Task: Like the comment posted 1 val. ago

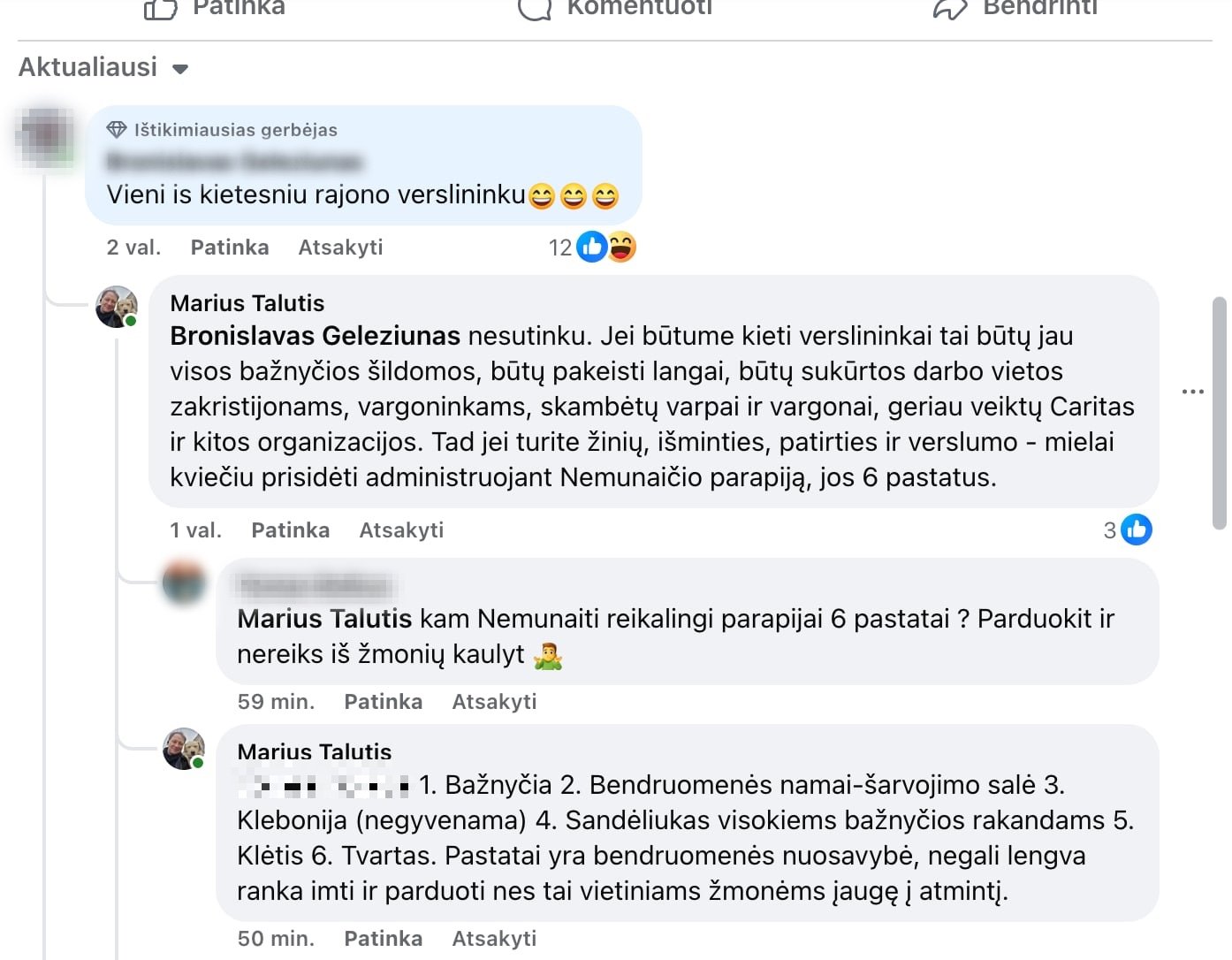Action: pos(291,530)
